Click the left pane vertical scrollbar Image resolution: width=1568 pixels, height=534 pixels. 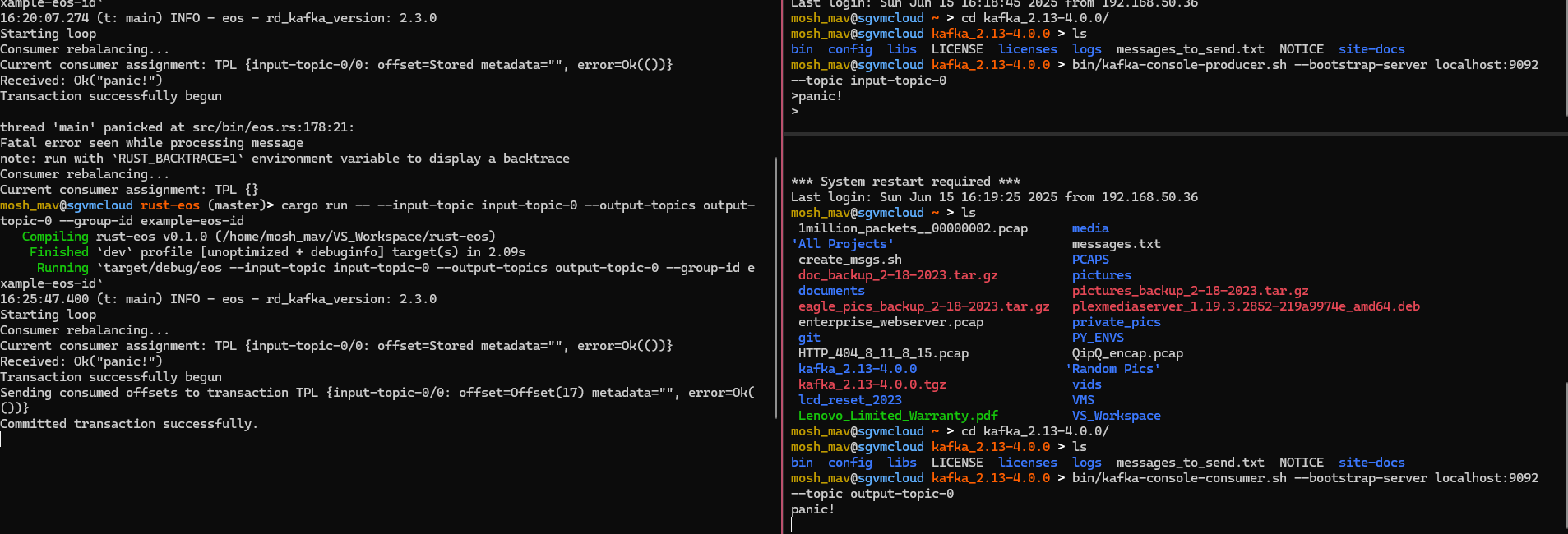click(x=775, y=288)
